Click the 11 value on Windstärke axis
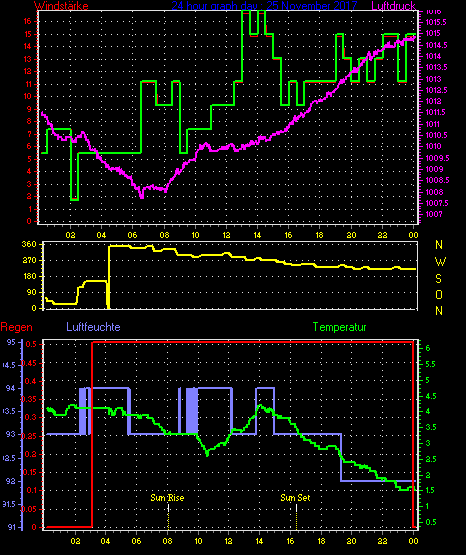 (28, 84)
